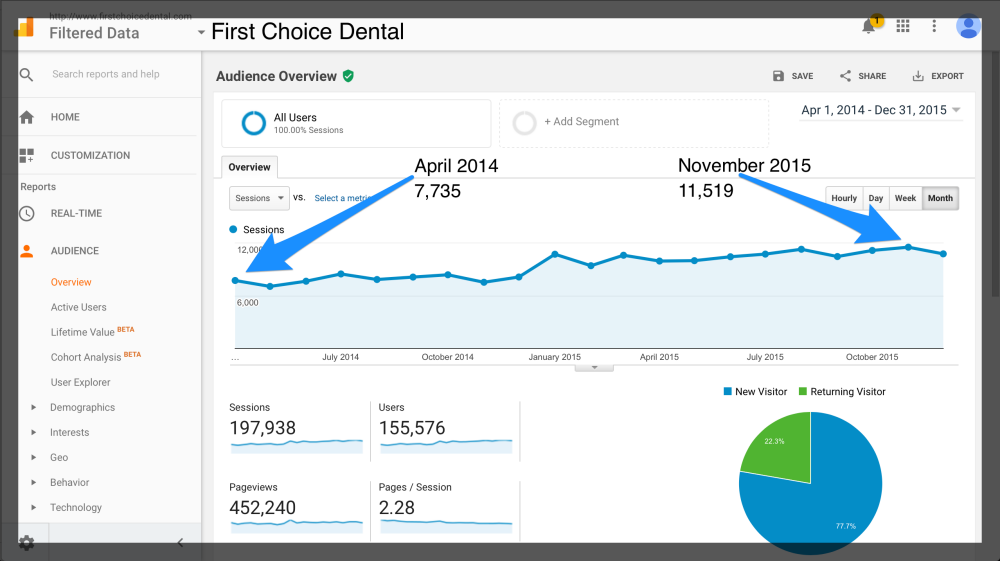
Task: Click the Customization dashboard icon
Action: (x=27, y=156)
